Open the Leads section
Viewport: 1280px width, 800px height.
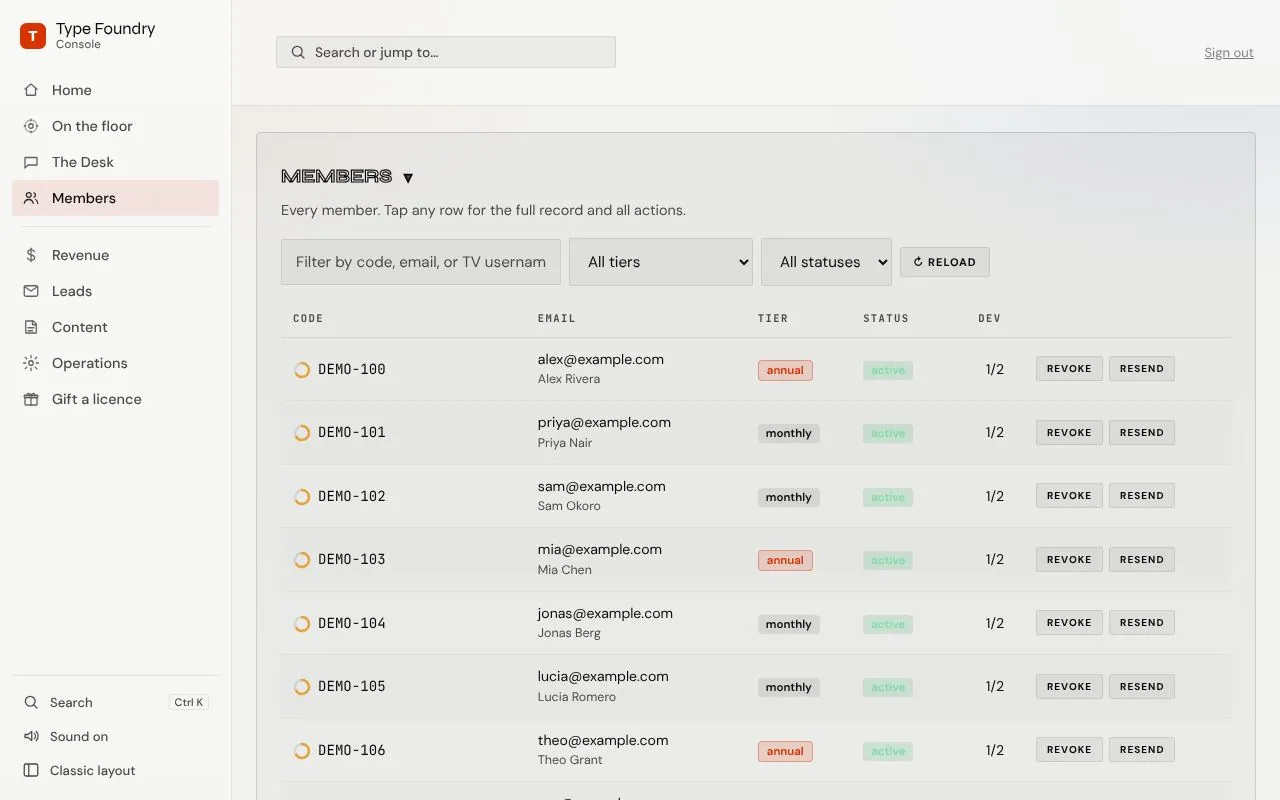pos(116,291)
